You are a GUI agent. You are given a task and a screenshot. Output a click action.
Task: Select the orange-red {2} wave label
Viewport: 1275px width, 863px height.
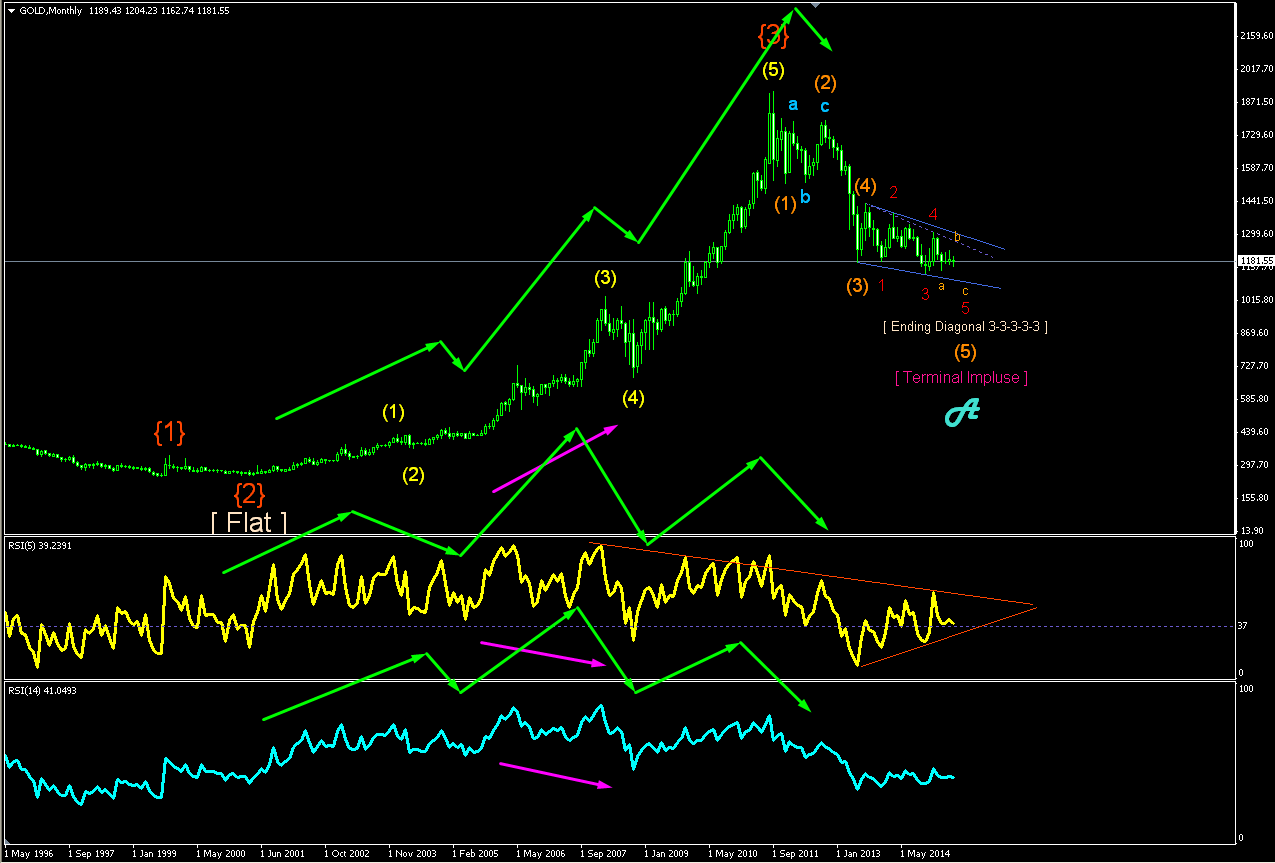(x=249, y=493)
